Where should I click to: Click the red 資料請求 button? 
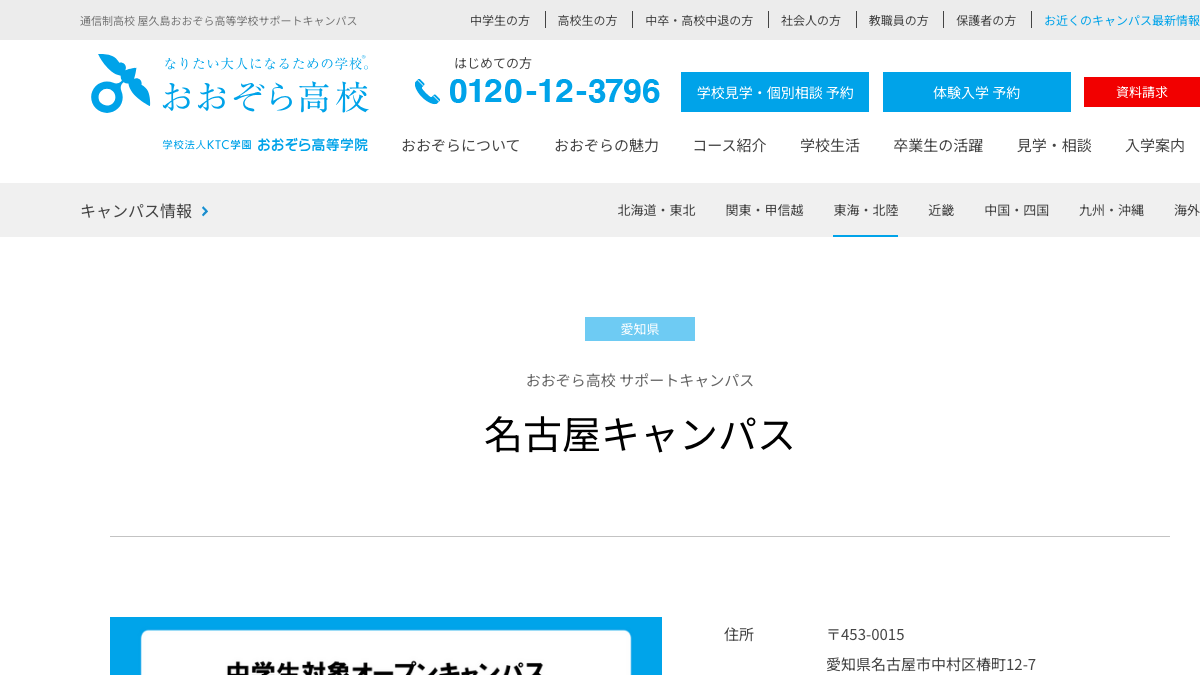click(x=1142, y=92)
